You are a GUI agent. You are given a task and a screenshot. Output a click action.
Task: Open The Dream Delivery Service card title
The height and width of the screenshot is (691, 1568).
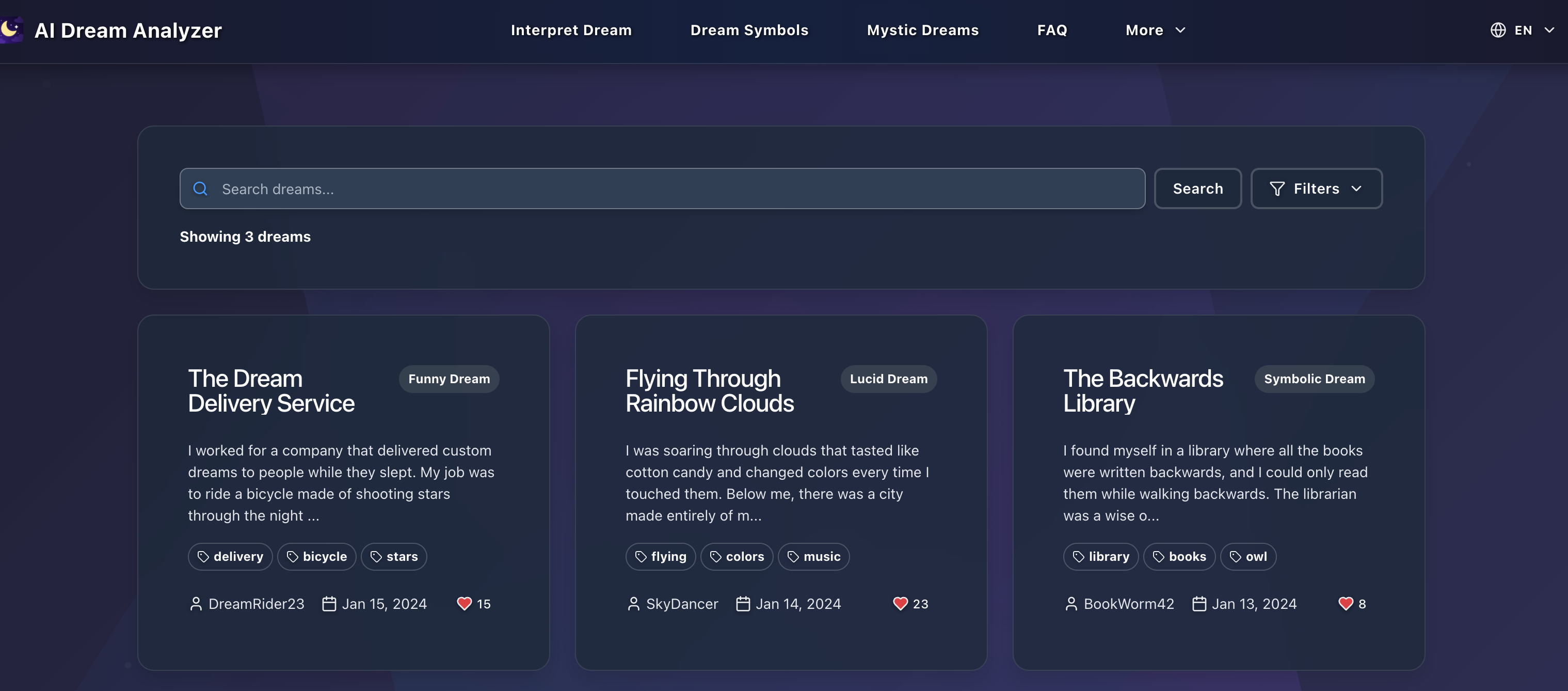[x=271, y=391]
